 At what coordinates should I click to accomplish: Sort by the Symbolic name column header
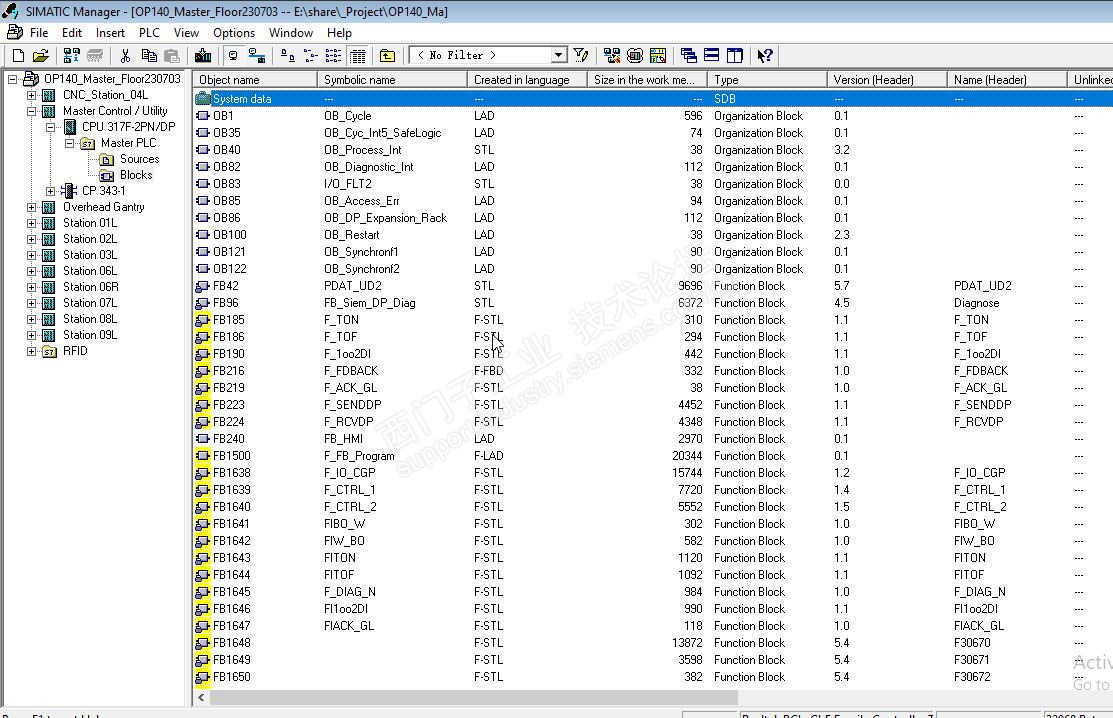(392, 79)
